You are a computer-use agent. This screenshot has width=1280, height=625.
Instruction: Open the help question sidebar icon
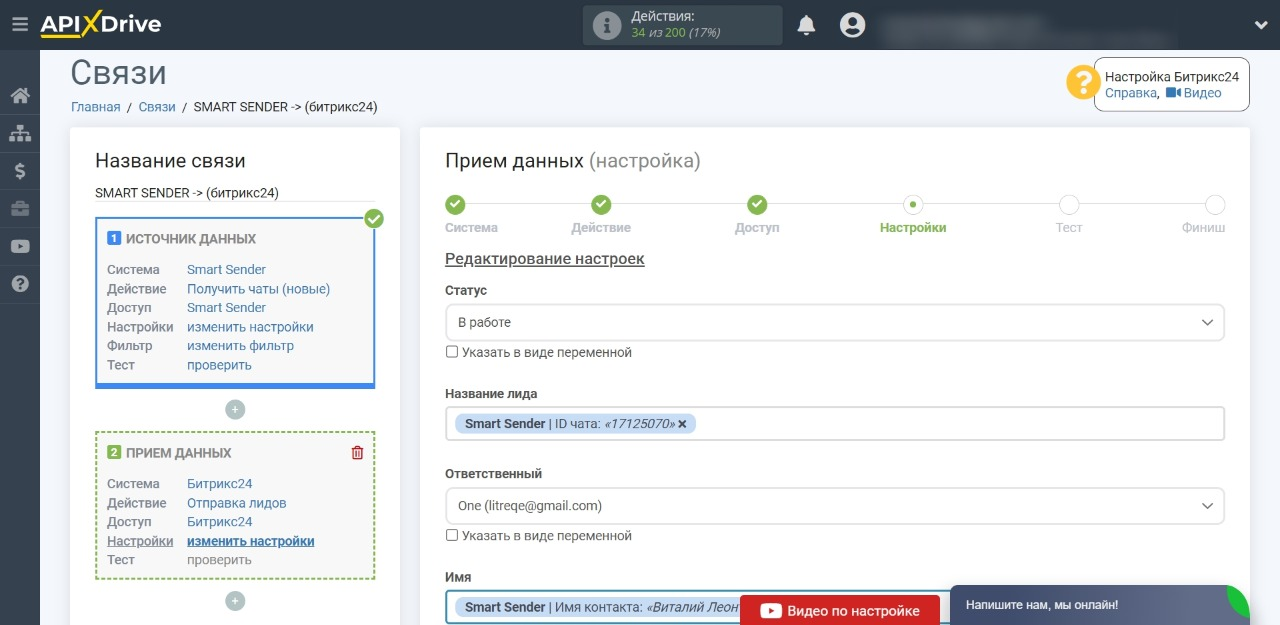19,284
